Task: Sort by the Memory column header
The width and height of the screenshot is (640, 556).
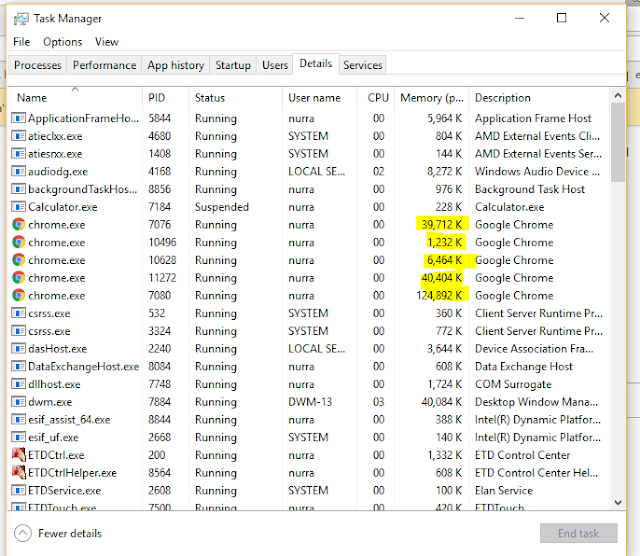Action: pyautogui.click(x=431, y=98)
